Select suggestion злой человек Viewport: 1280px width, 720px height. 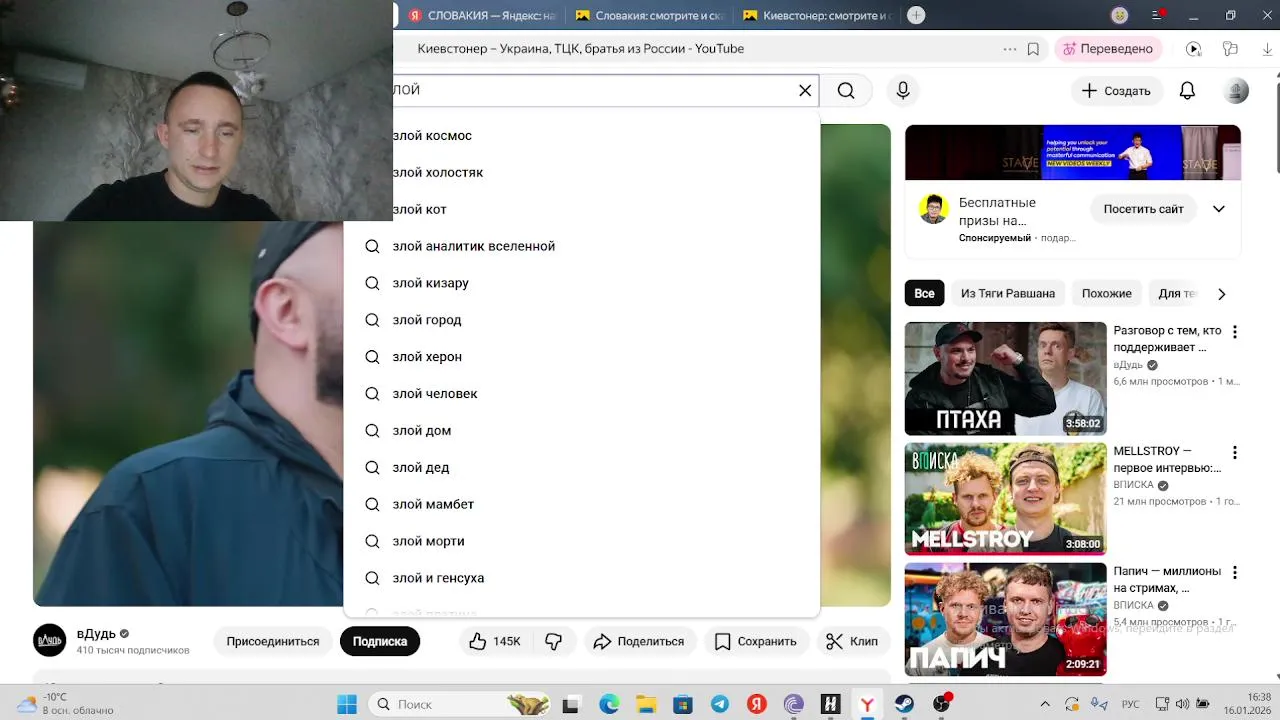[582, 394]
